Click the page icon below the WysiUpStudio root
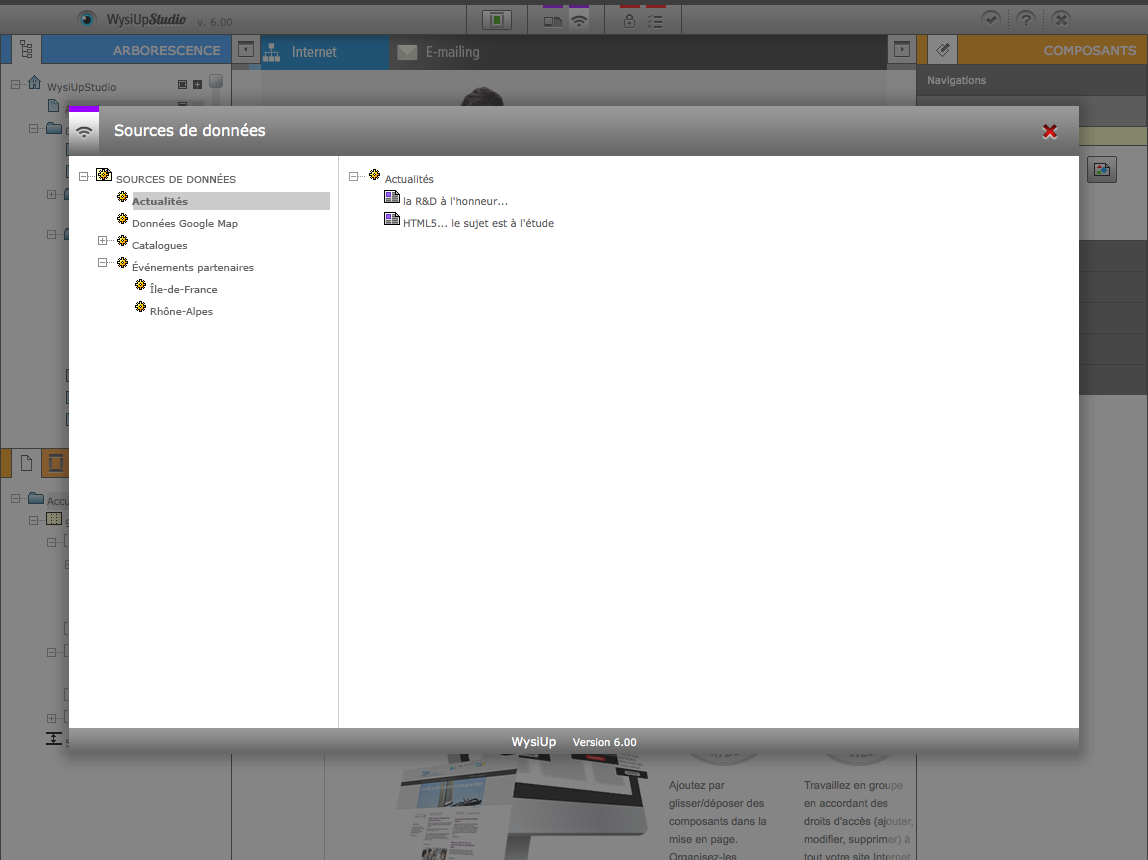 click(x=53, y=106)
